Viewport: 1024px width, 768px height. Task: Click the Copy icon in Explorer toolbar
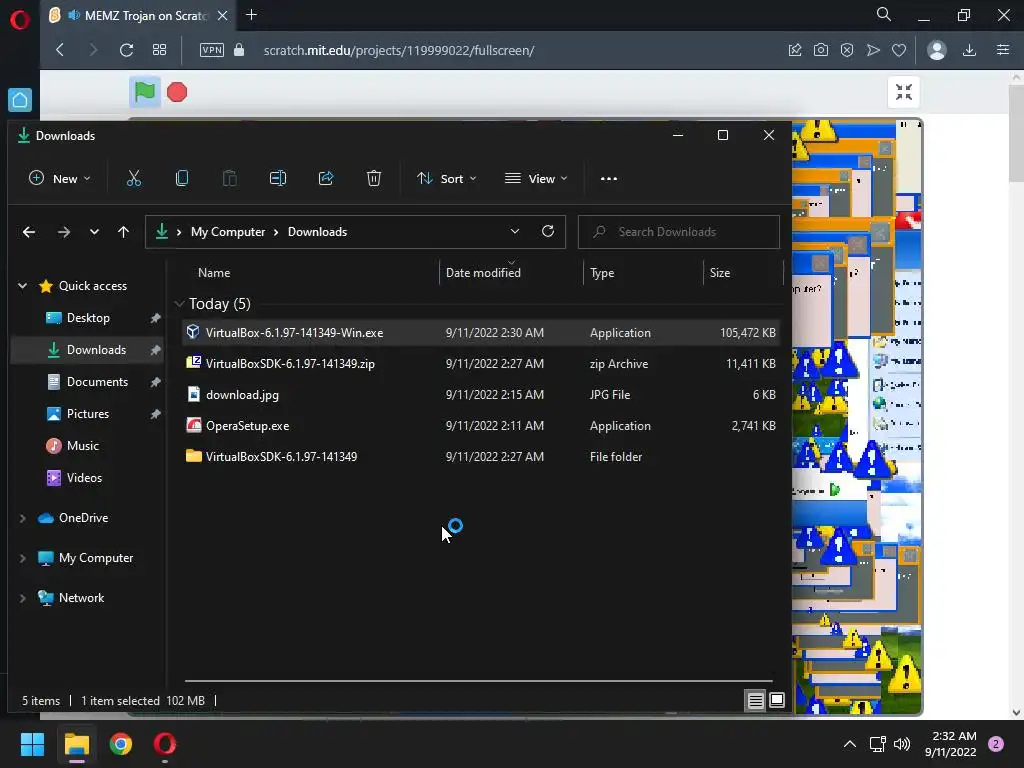tap(182, 178)
